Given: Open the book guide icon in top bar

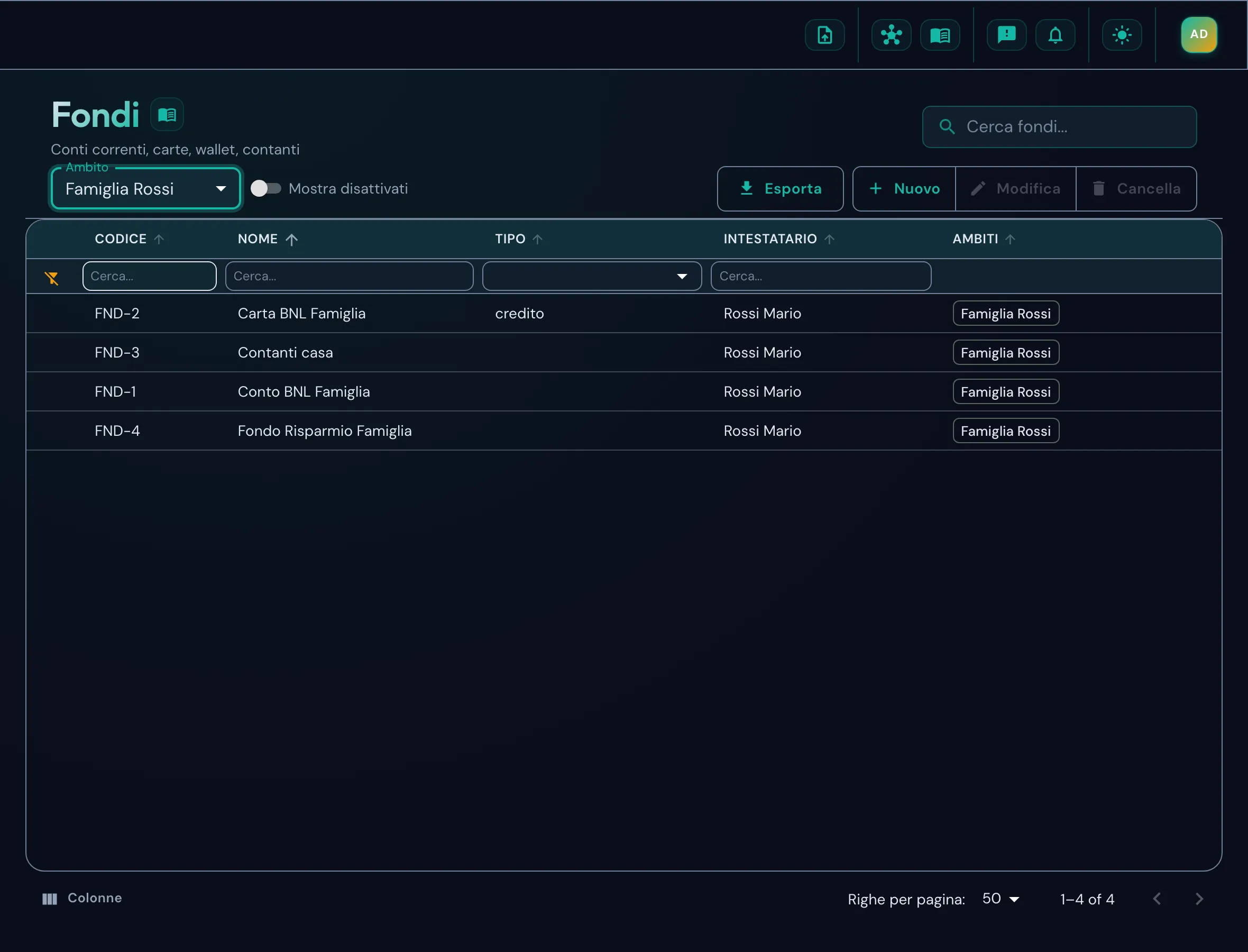Looking at the screenshot, I should [x=940, y=35].
